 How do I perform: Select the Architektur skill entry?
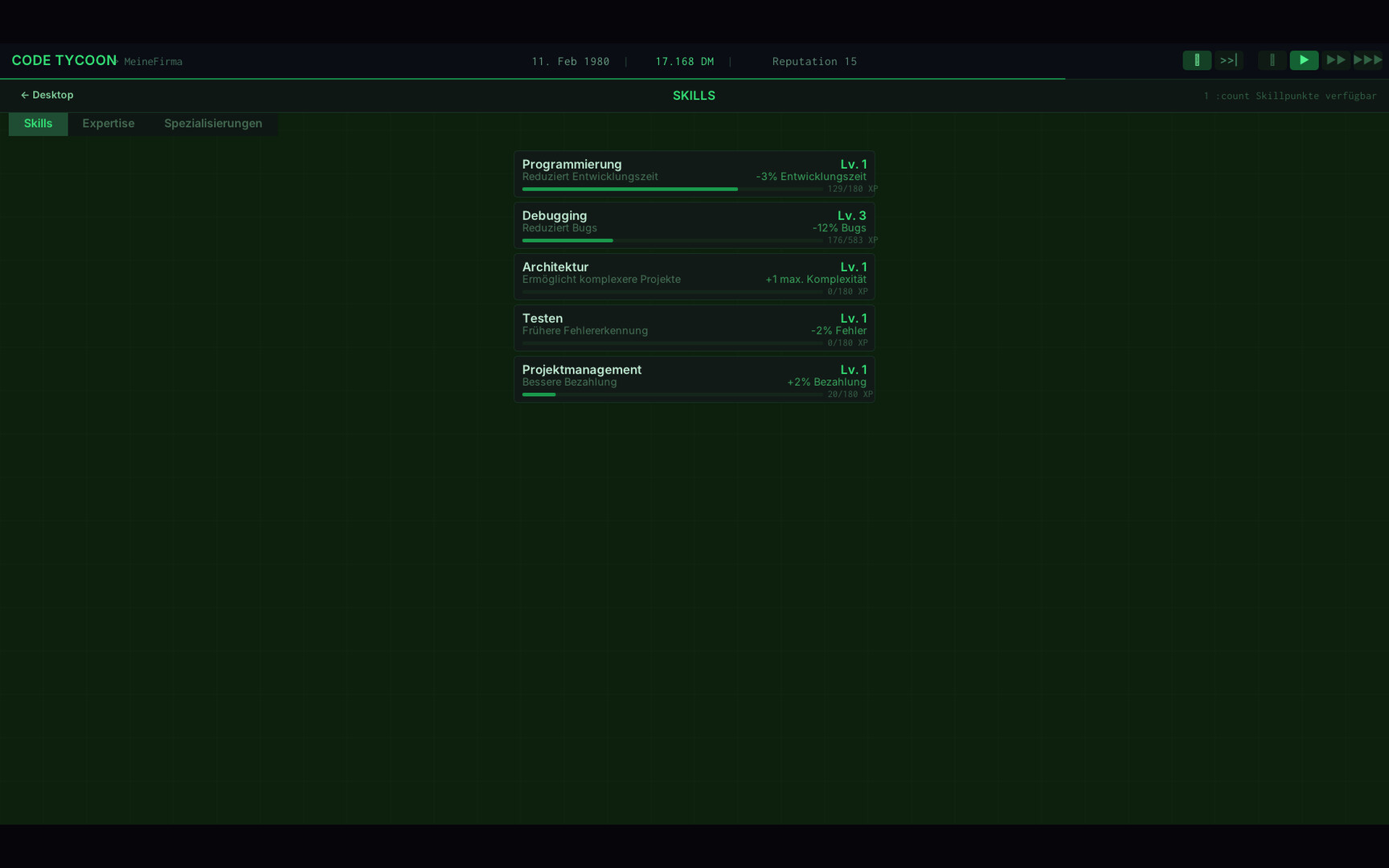pos(694,276)
